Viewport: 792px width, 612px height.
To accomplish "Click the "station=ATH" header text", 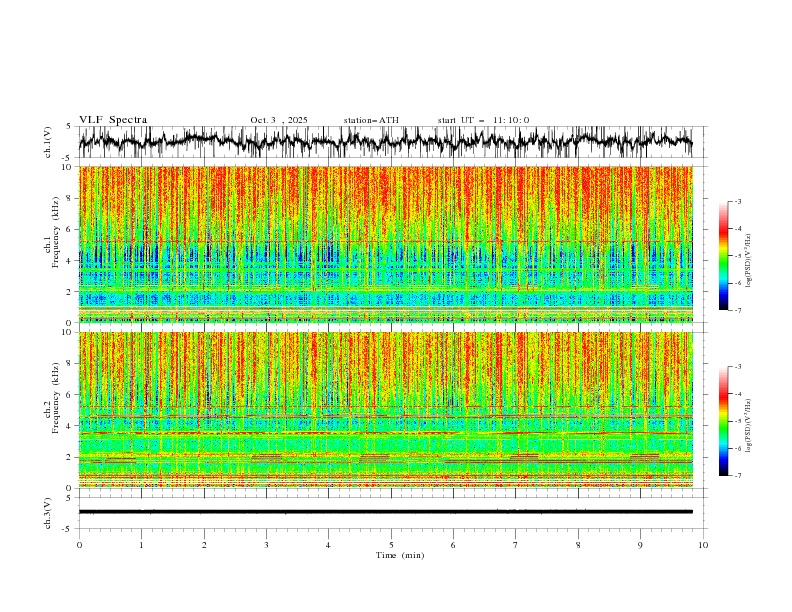I will [x=371, y=120].
